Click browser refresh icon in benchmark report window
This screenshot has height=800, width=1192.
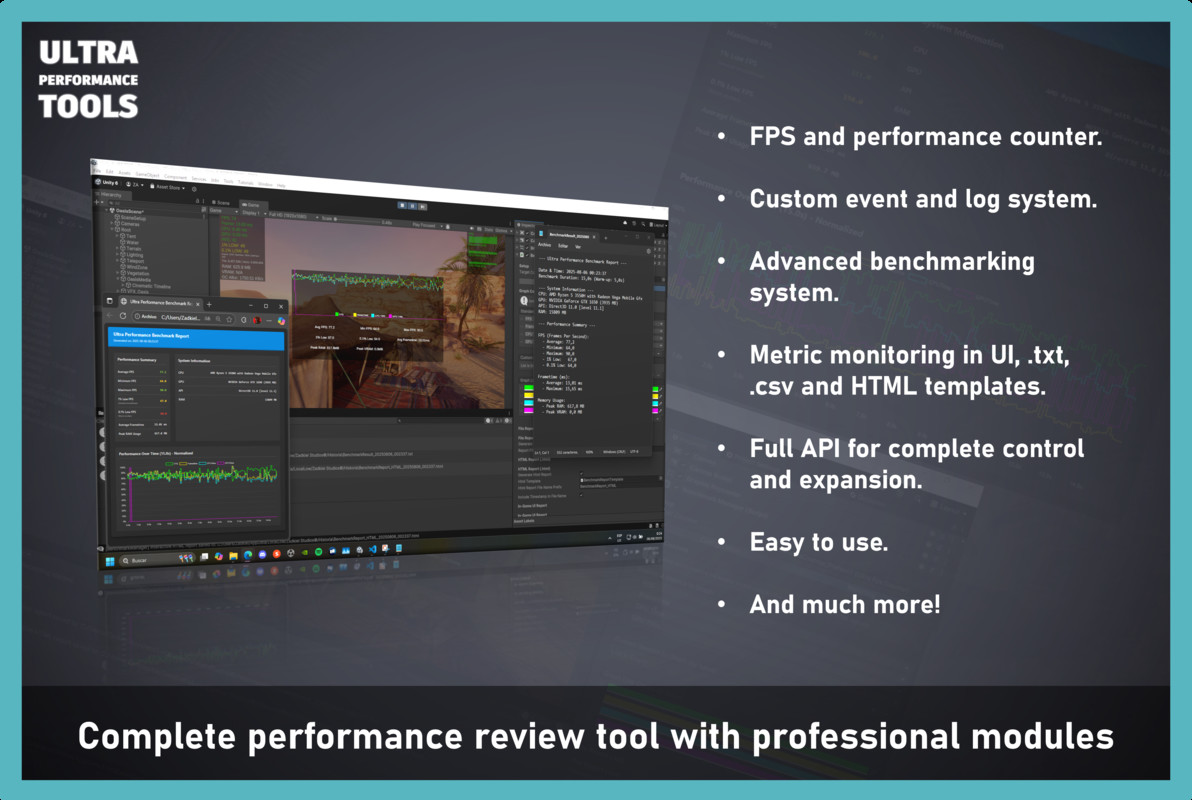pos(123,316)
